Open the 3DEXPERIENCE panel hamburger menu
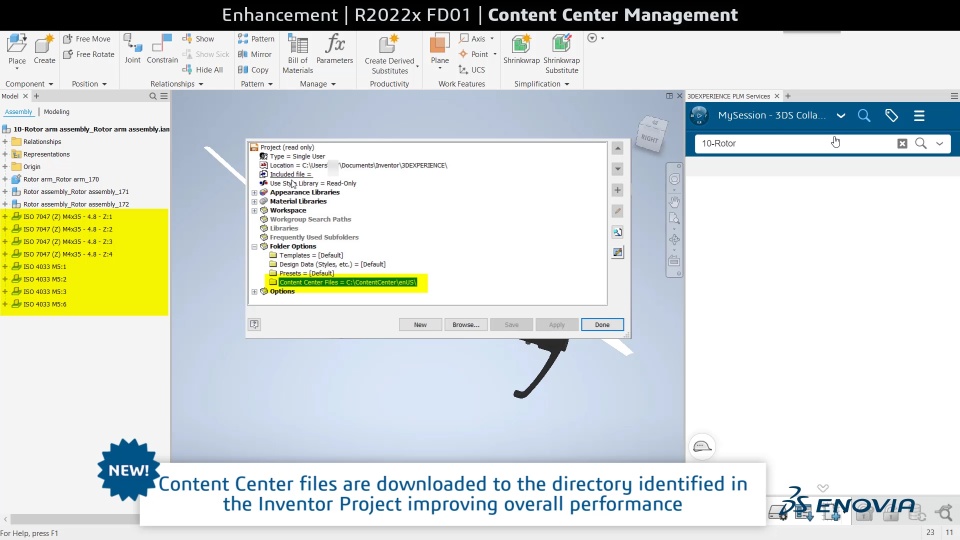The image size is (960, 540). [x=919, y=116]
